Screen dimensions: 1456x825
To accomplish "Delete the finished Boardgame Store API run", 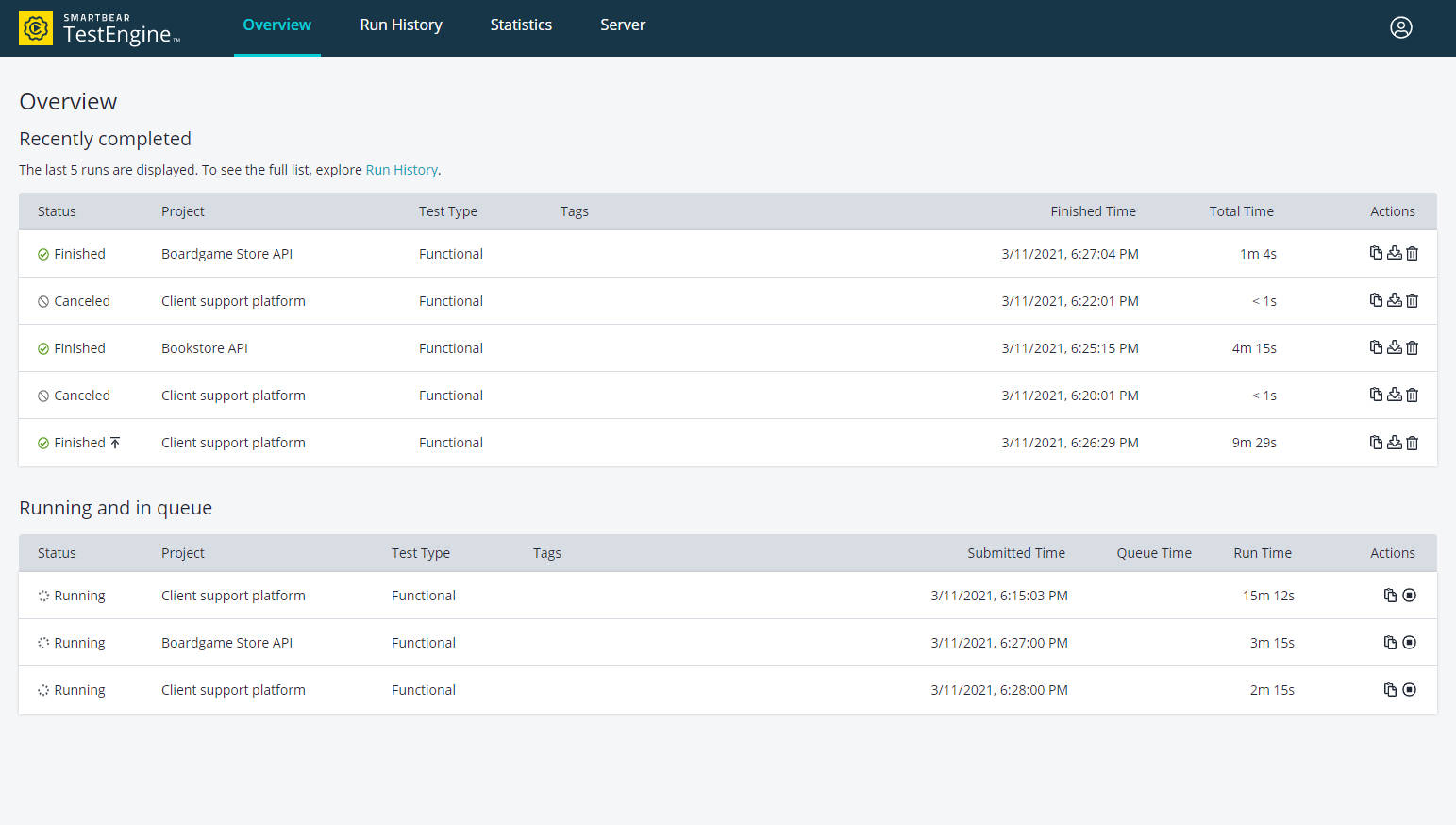I will 1412,253.
